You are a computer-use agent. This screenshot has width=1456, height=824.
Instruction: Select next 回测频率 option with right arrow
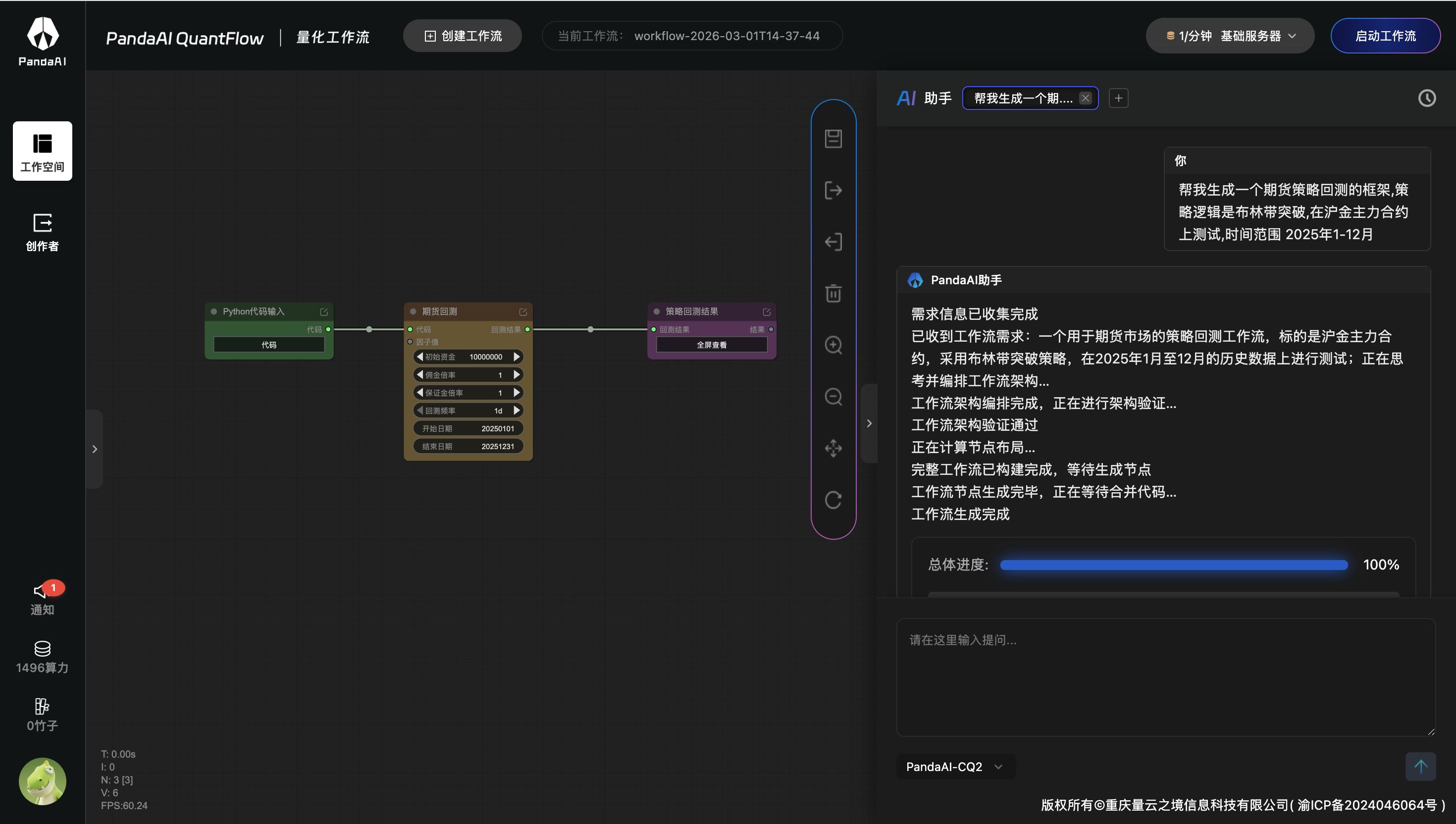[x=517, y=411]
